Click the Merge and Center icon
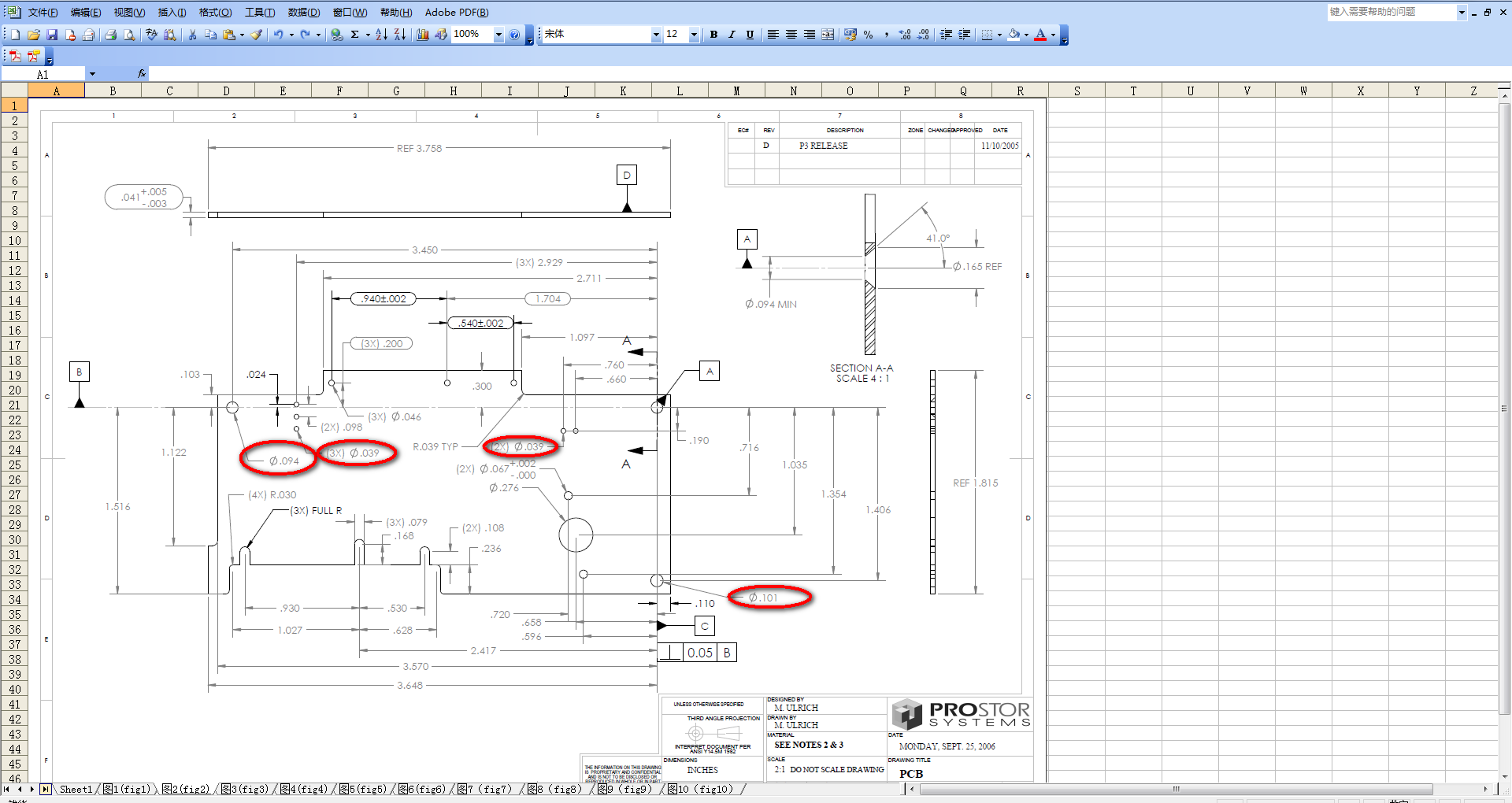Image resolution: width=1512 pixels, height=803 pixels. point(828,35)
